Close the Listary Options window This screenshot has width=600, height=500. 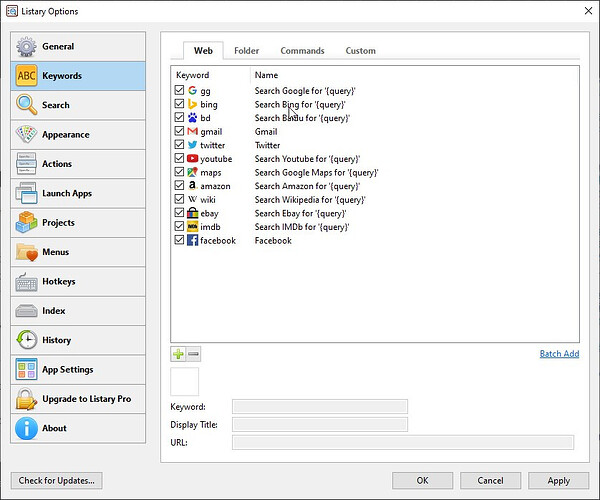588,11
